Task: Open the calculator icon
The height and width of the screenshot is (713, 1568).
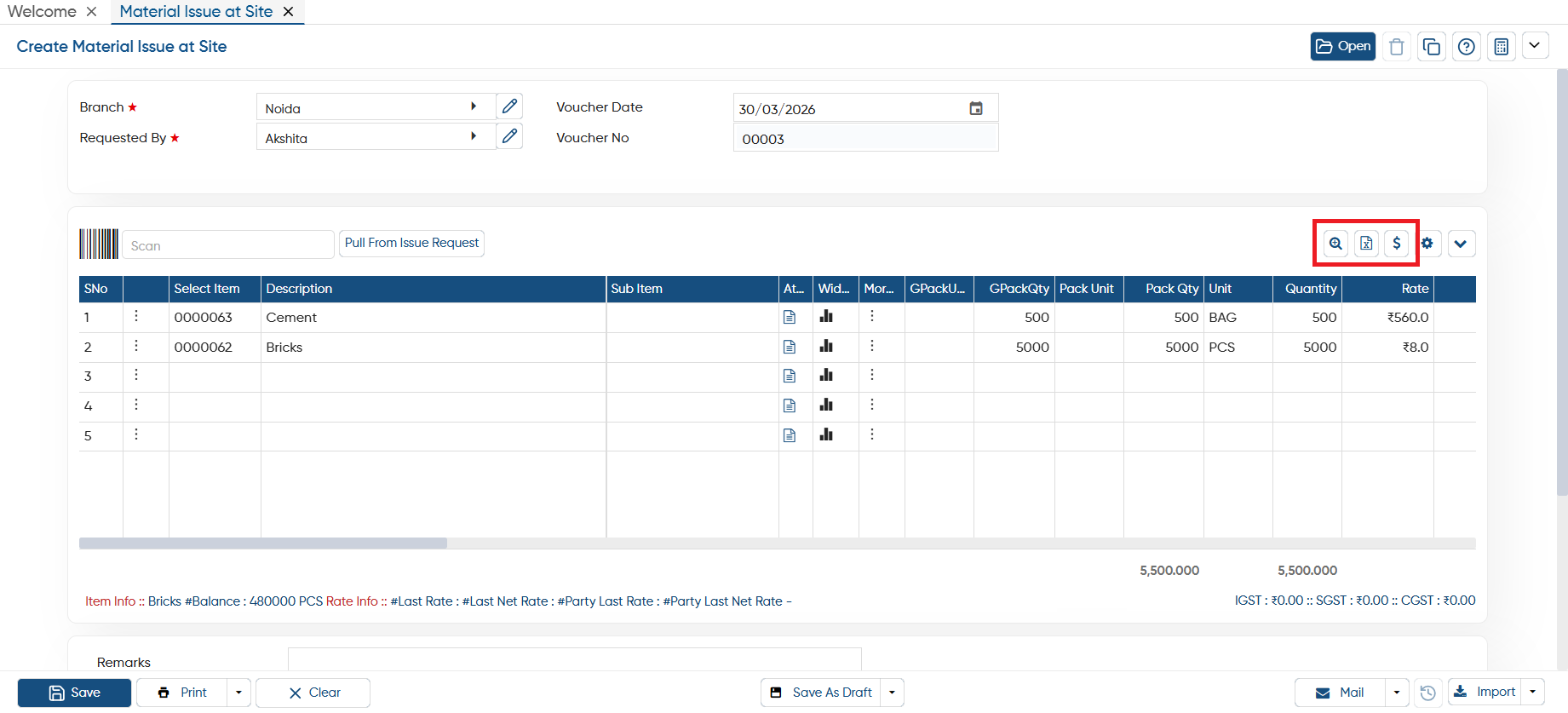Action: 1501,47
